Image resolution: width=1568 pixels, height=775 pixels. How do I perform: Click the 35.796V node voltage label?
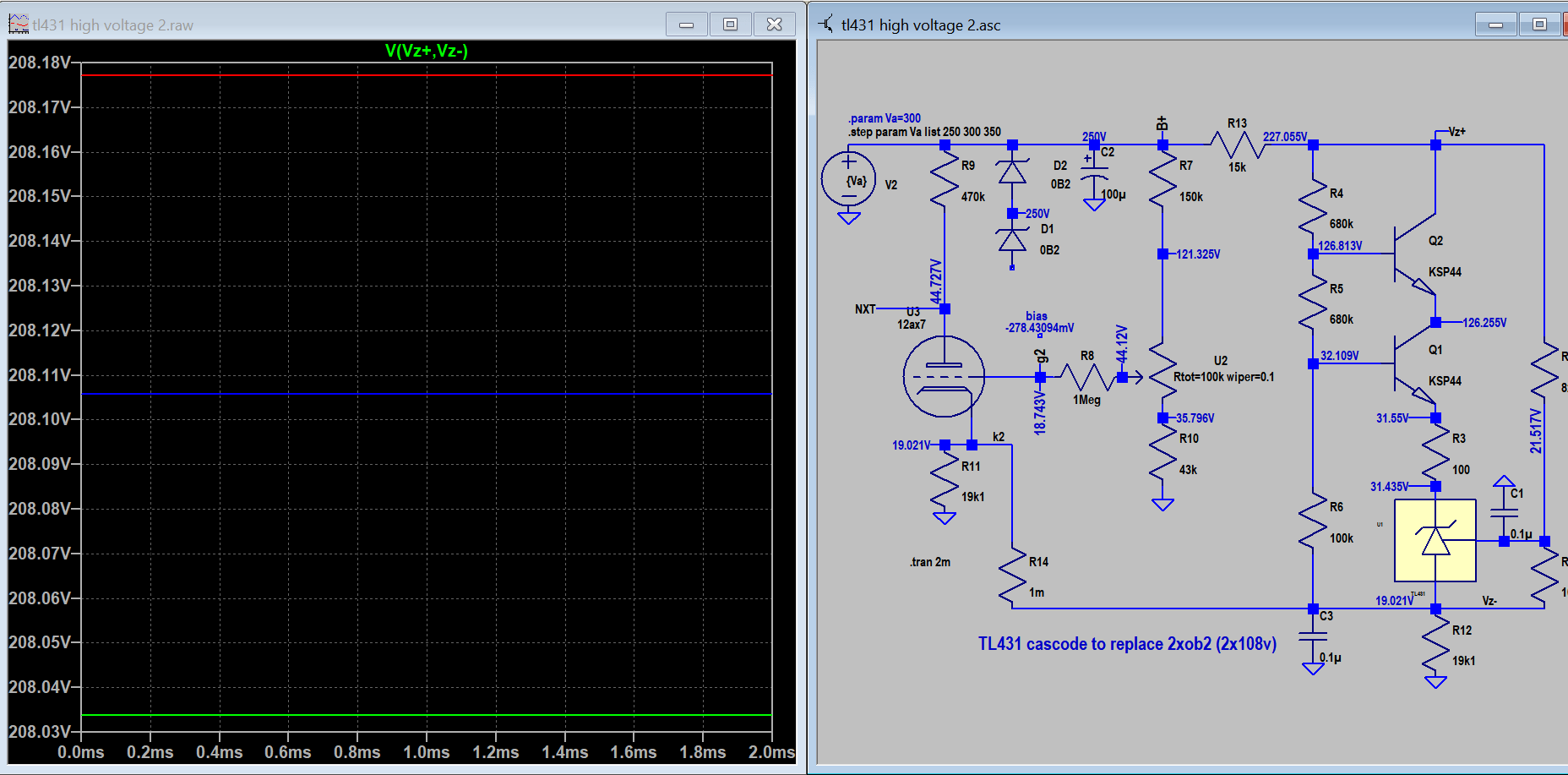coord(1195,418)
